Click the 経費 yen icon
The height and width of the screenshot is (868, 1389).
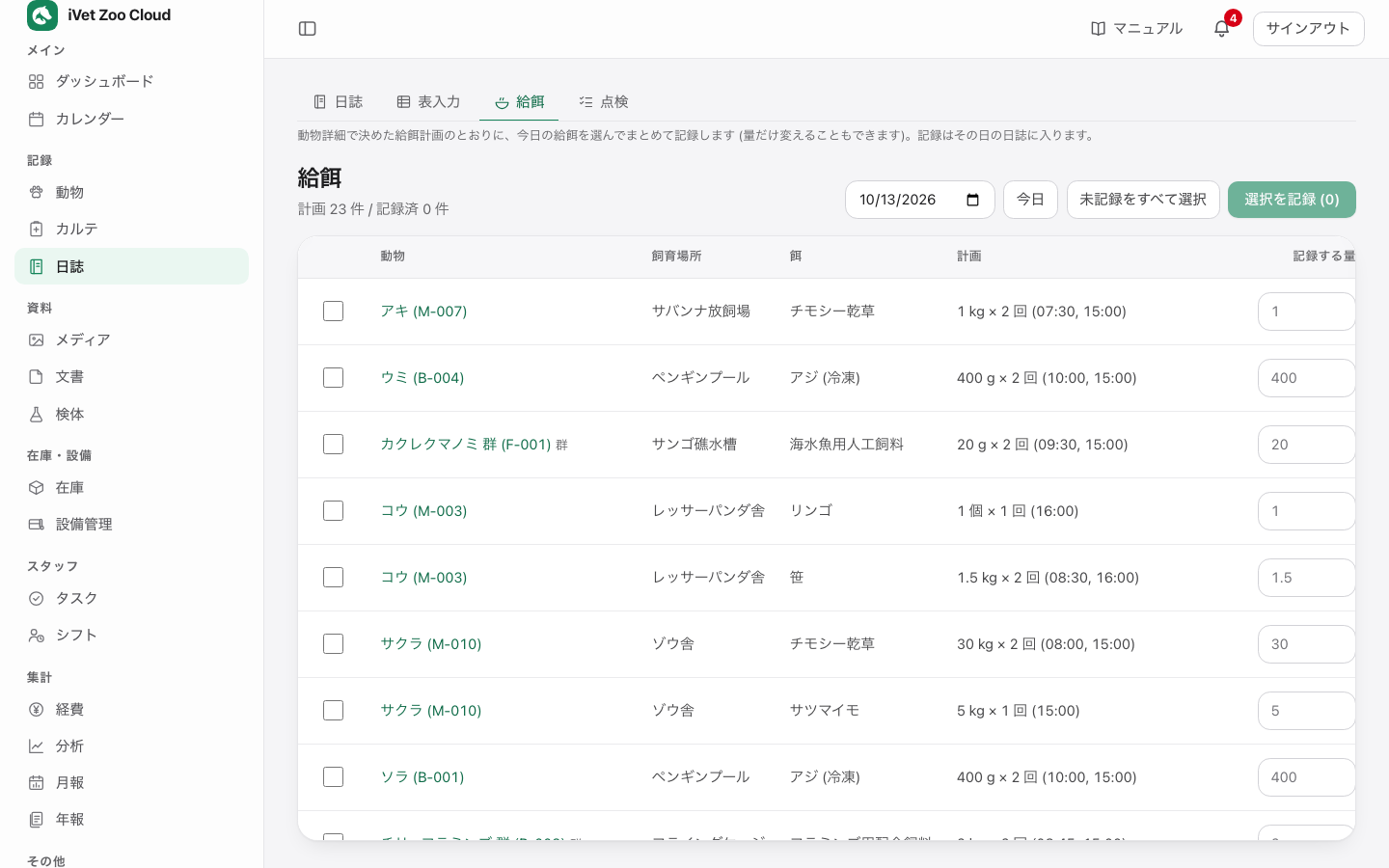pyautogui.click(x=37, y=709)
